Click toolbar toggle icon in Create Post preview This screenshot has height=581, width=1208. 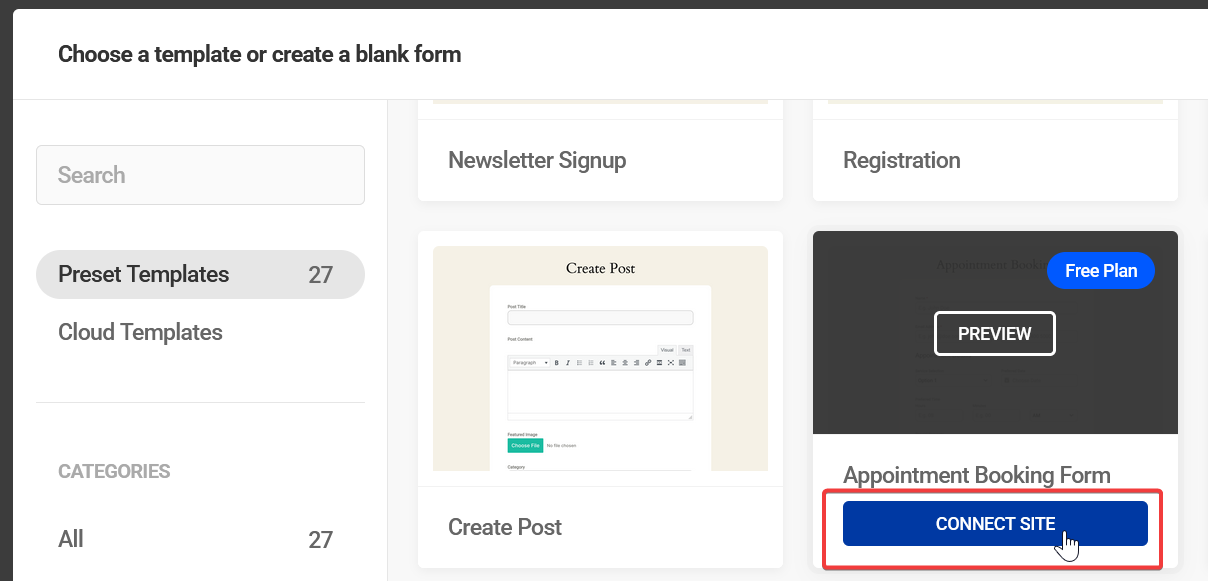point(682,362)
